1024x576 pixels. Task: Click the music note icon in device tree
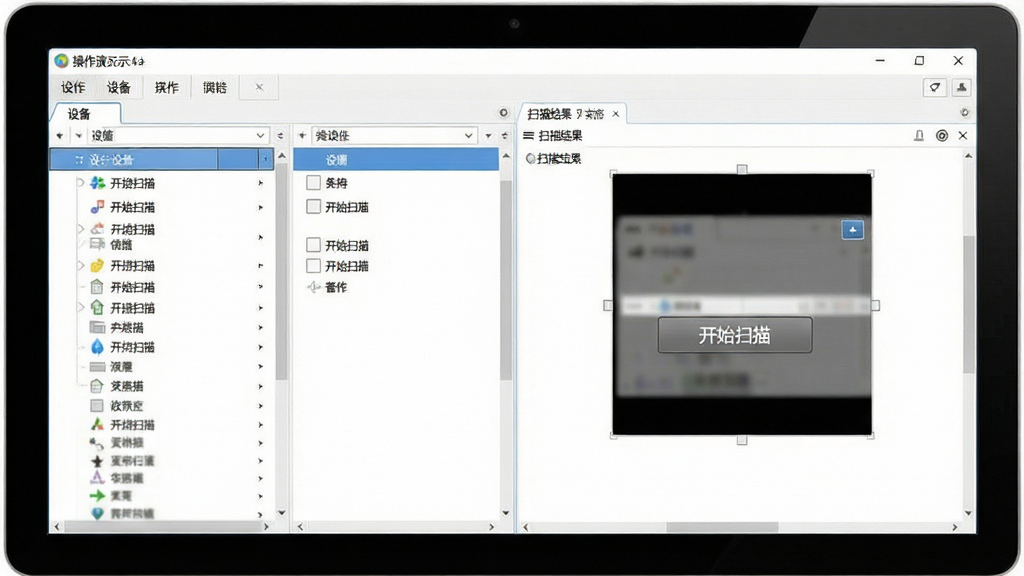coord(97,207)
